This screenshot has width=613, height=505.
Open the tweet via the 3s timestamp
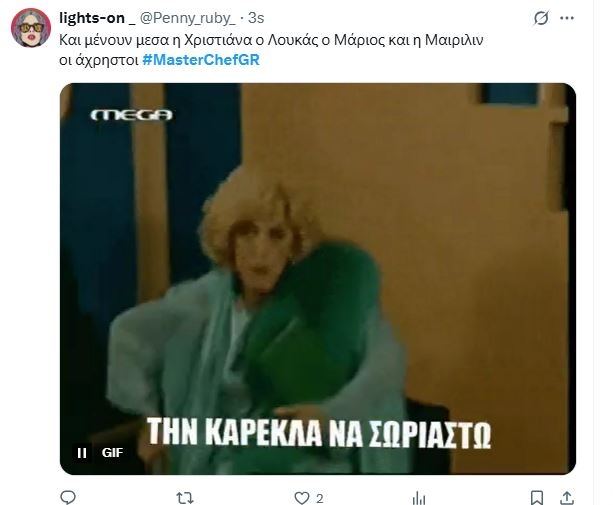(256, 18)
